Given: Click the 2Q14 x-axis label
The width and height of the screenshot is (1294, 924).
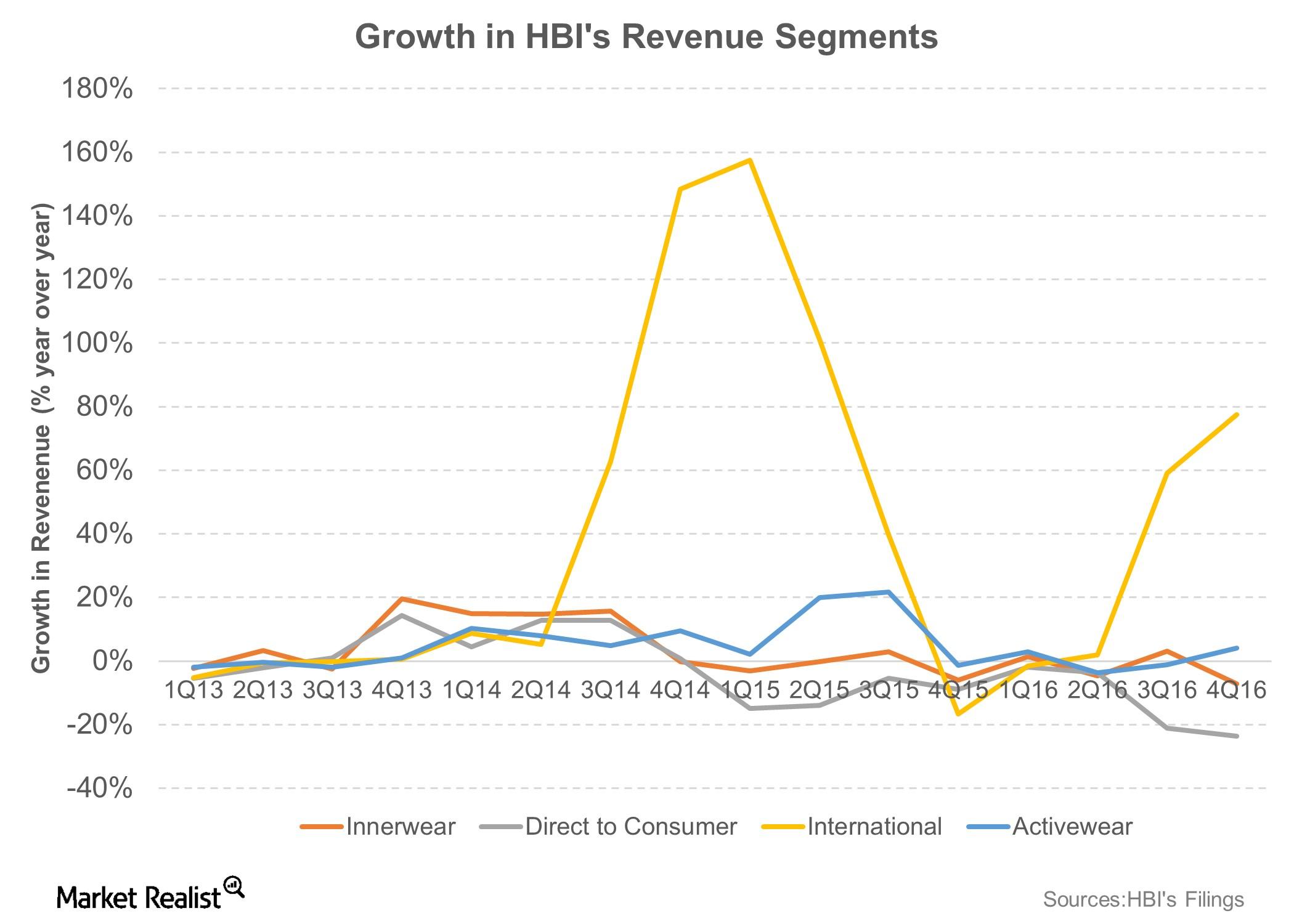Looking at the screenshot, I should (542, 690).
